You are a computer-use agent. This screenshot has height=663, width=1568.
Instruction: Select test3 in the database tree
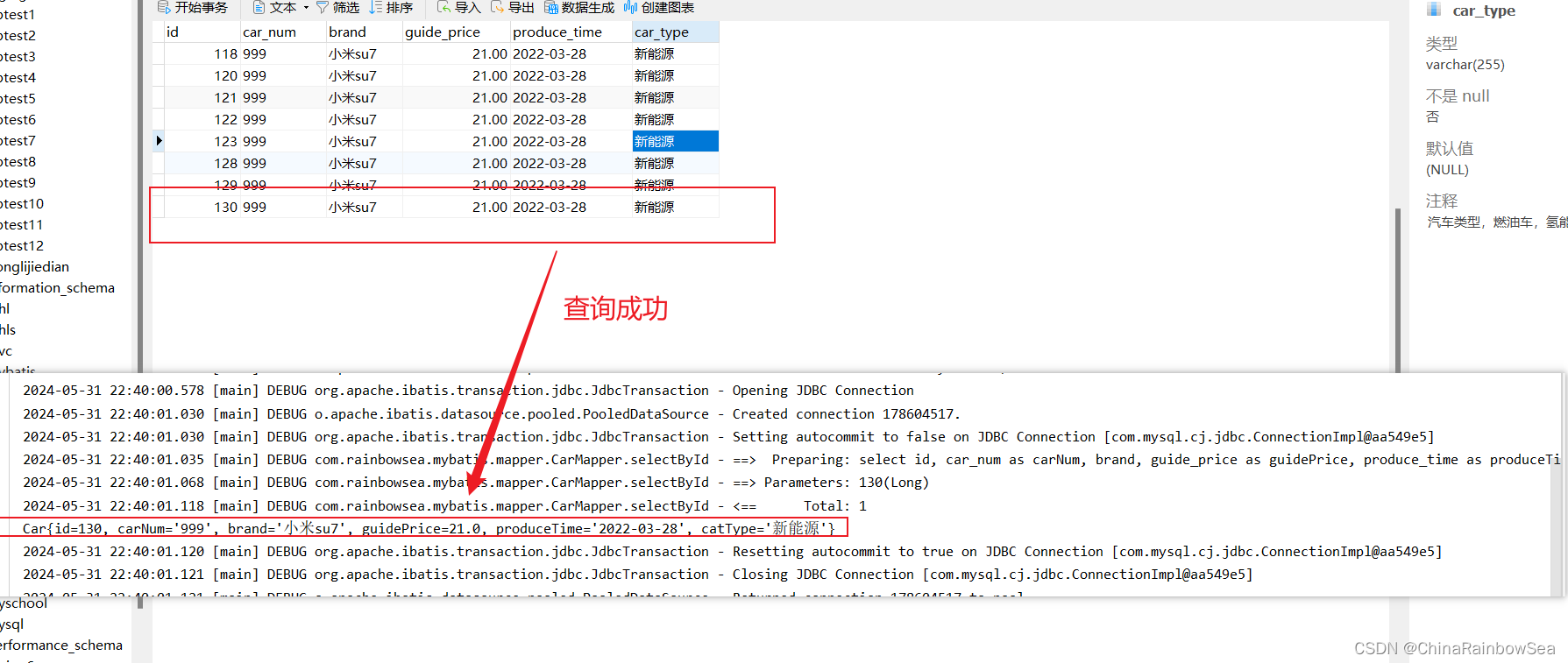(x=18, y=57)
